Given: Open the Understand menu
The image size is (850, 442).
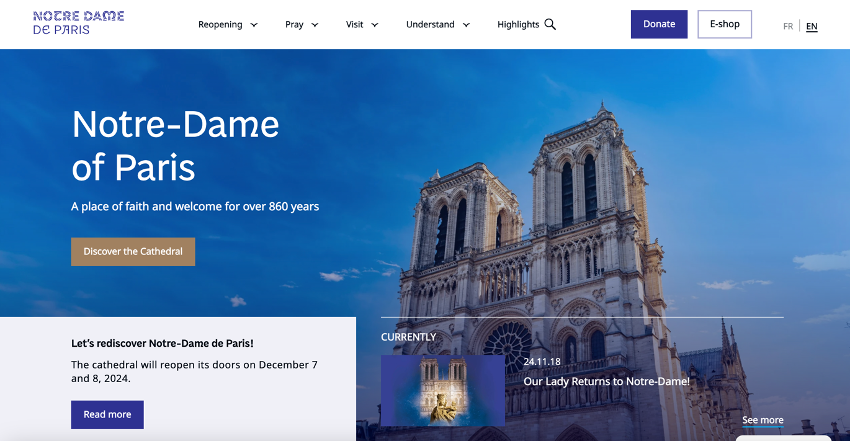Looking at the screenshot, I should click(430, 24).
